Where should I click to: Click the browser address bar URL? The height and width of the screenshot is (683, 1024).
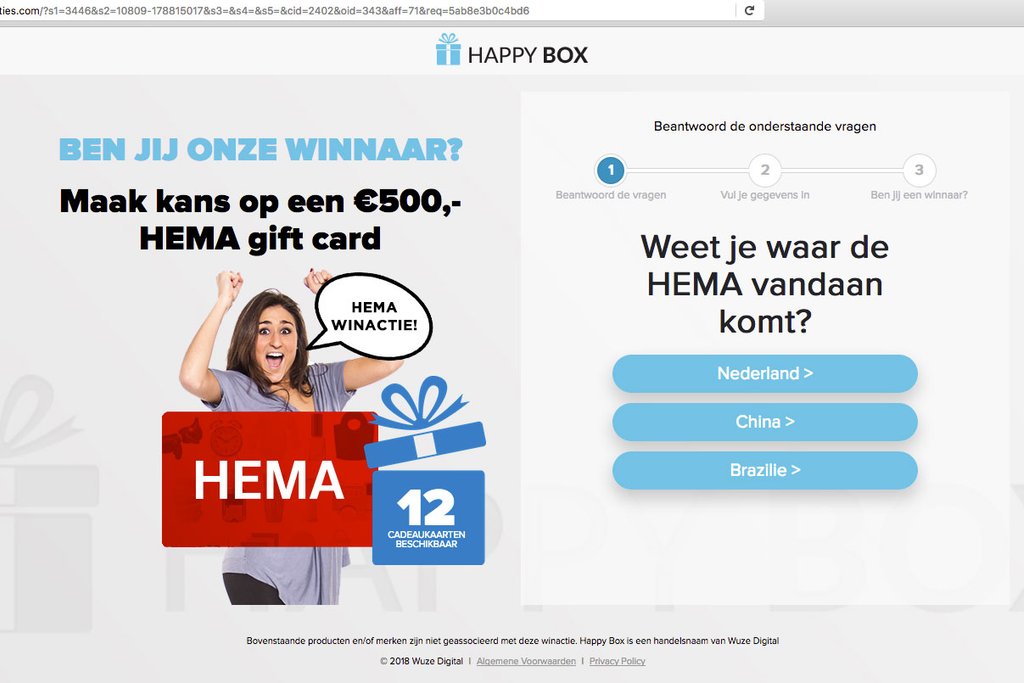coord(366,10)
